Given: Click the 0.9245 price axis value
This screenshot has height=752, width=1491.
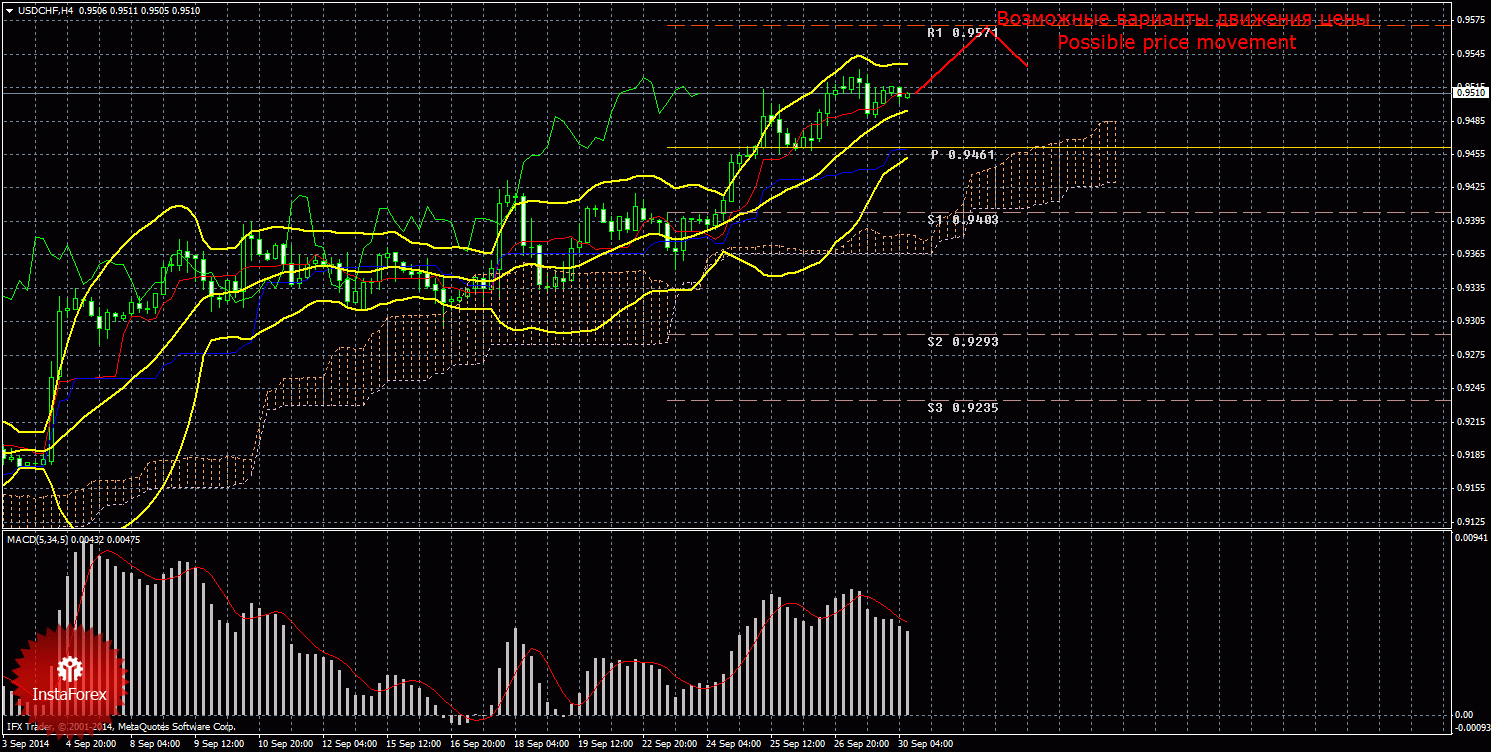Looking at the screenshot, I should [x=1469, y=388].
